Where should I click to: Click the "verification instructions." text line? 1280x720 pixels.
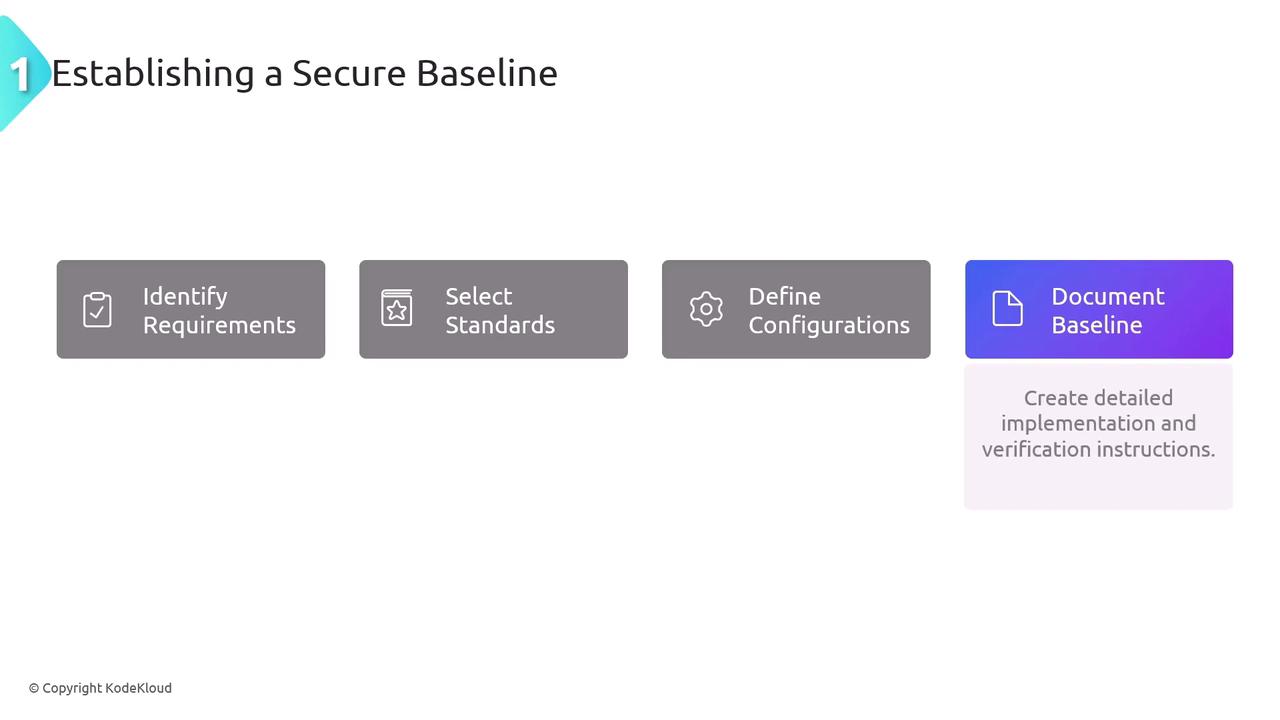(x=1098, y=449)
